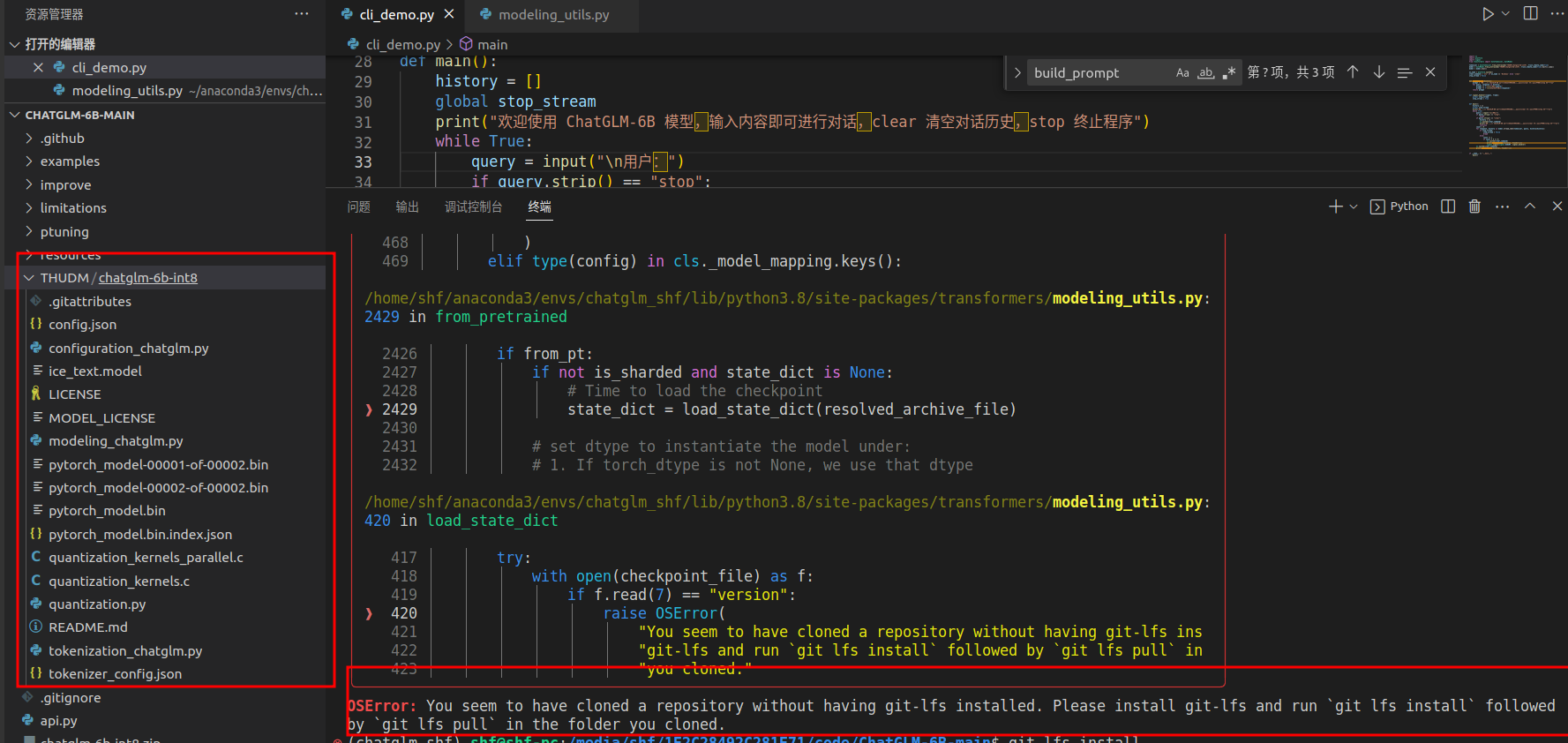Open MODEL_LICENSE file
Image resolution: width=1568 pixels, height=743 pixels.
(x=165, y=418)
